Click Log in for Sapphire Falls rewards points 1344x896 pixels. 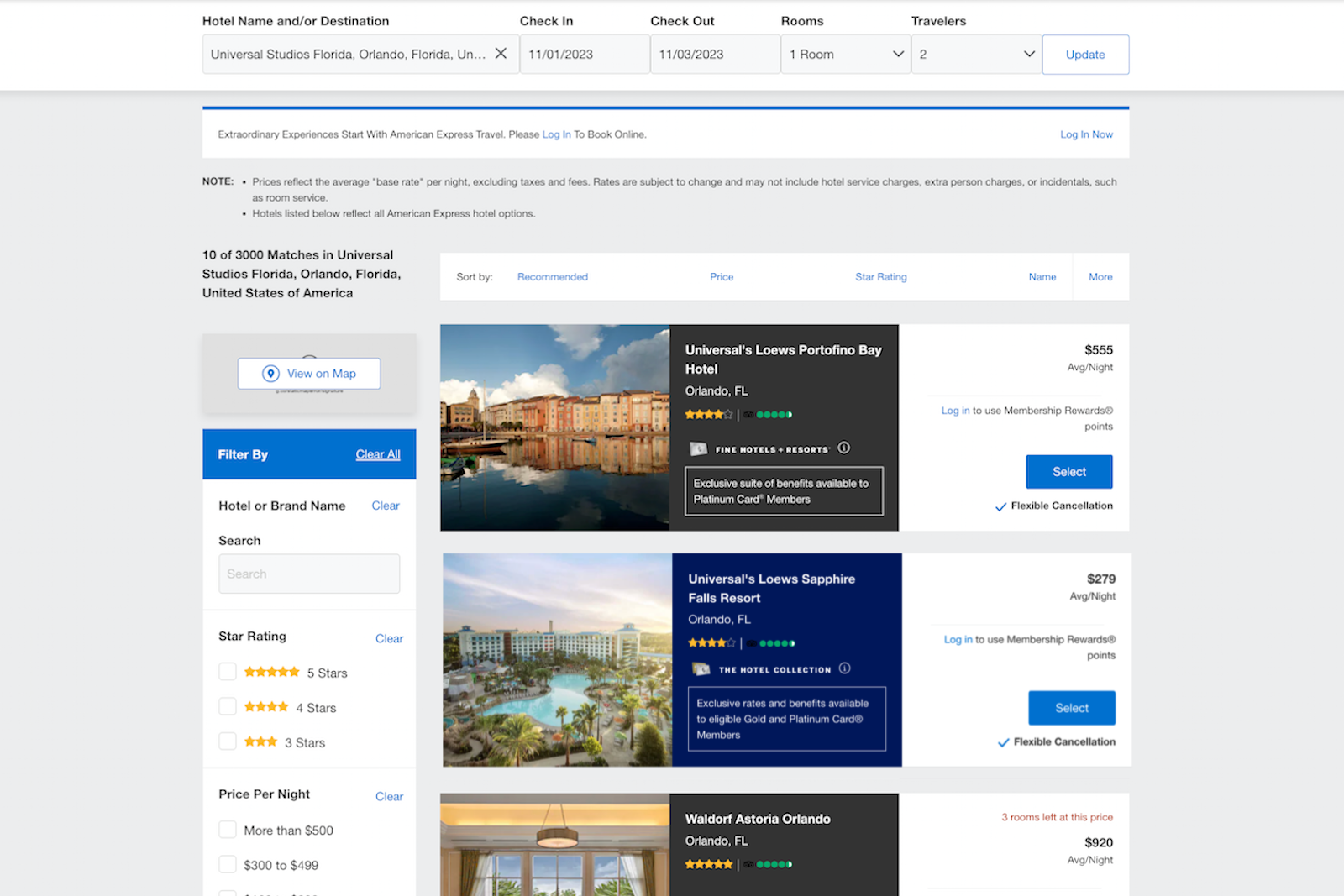(x=958, y=640)
